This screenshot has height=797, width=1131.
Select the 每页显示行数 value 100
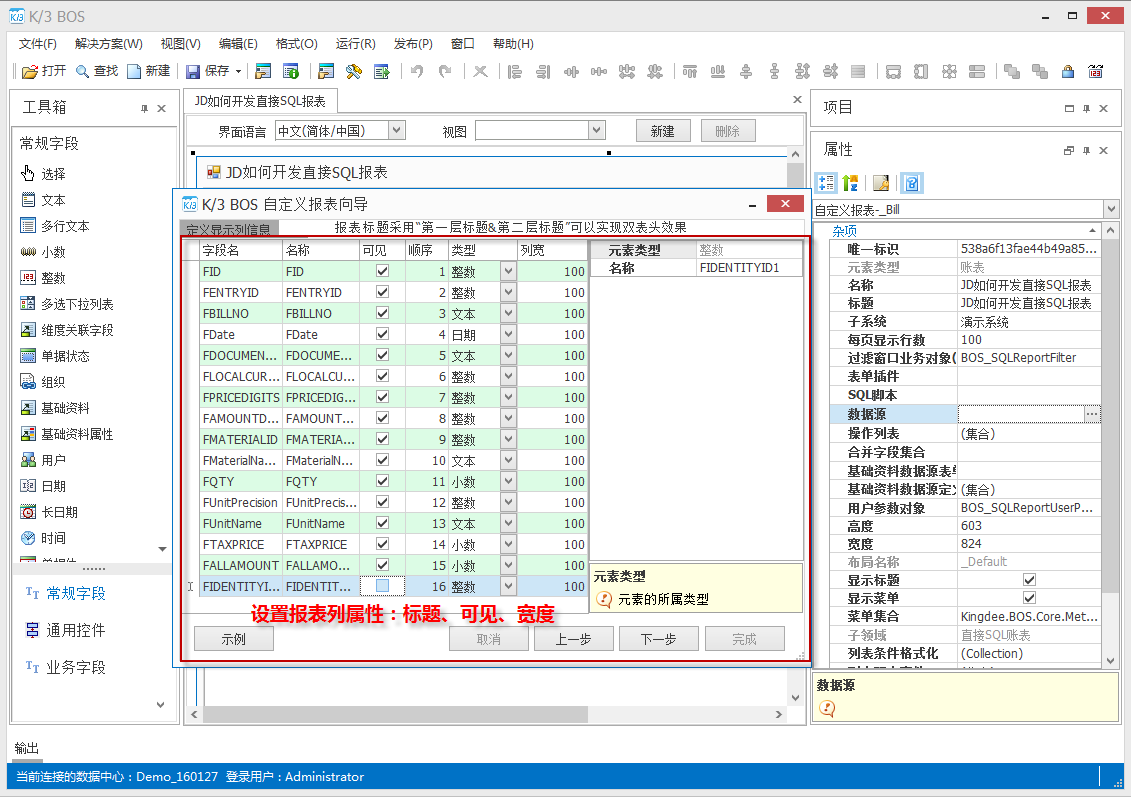(1029, 339)
